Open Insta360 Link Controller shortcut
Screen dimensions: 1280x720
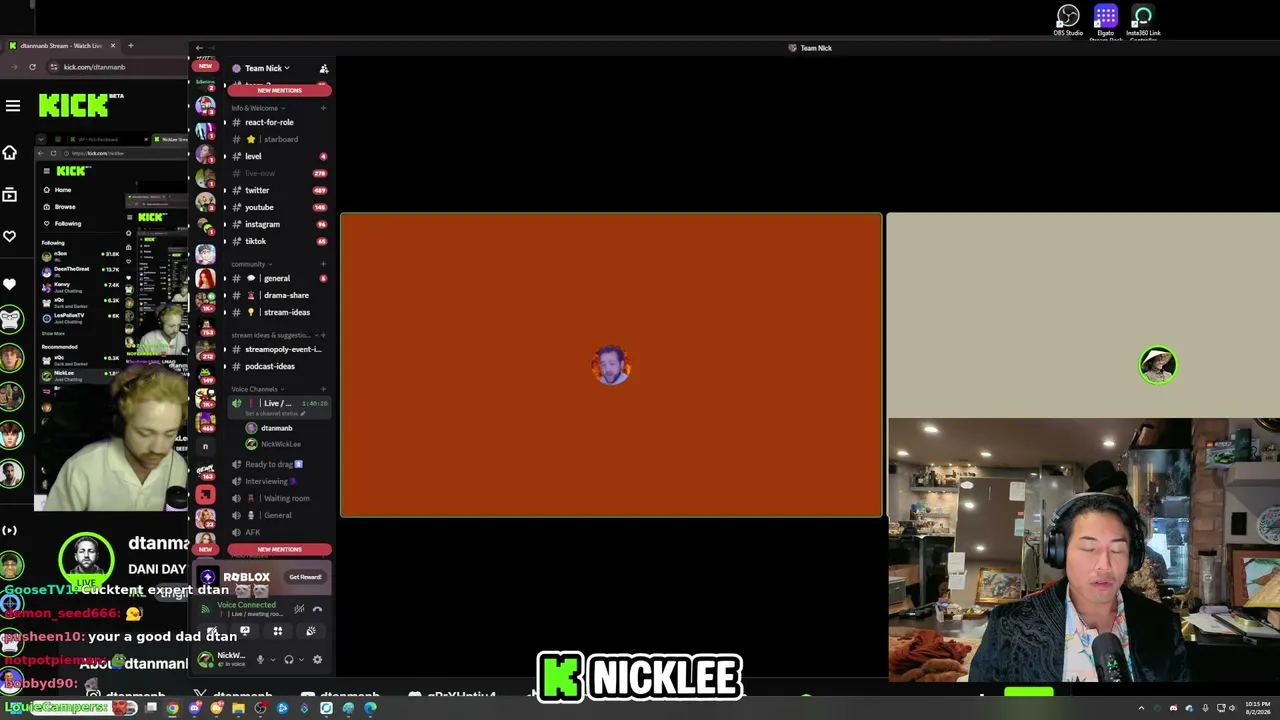click(1143, 21)
